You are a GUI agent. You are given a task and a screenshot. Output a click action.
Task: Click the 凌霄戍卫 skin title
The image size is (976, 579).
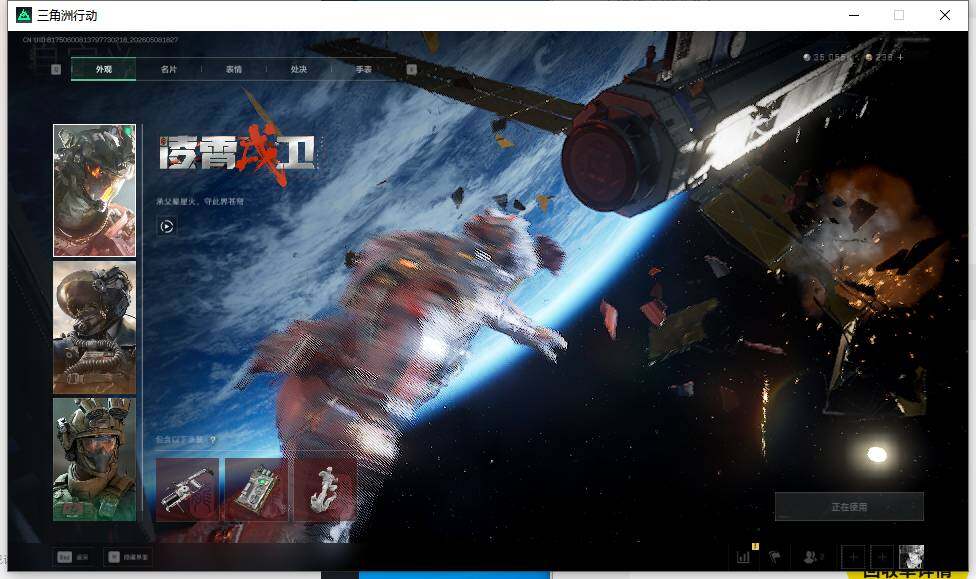coord(237,153)
